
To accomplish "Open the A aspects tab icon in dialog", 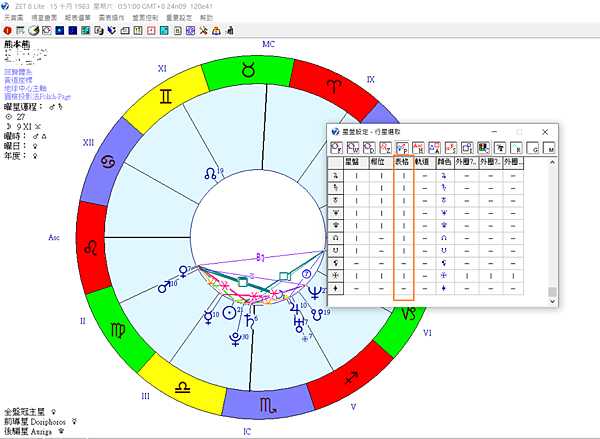I will click(x=434, y=148).
